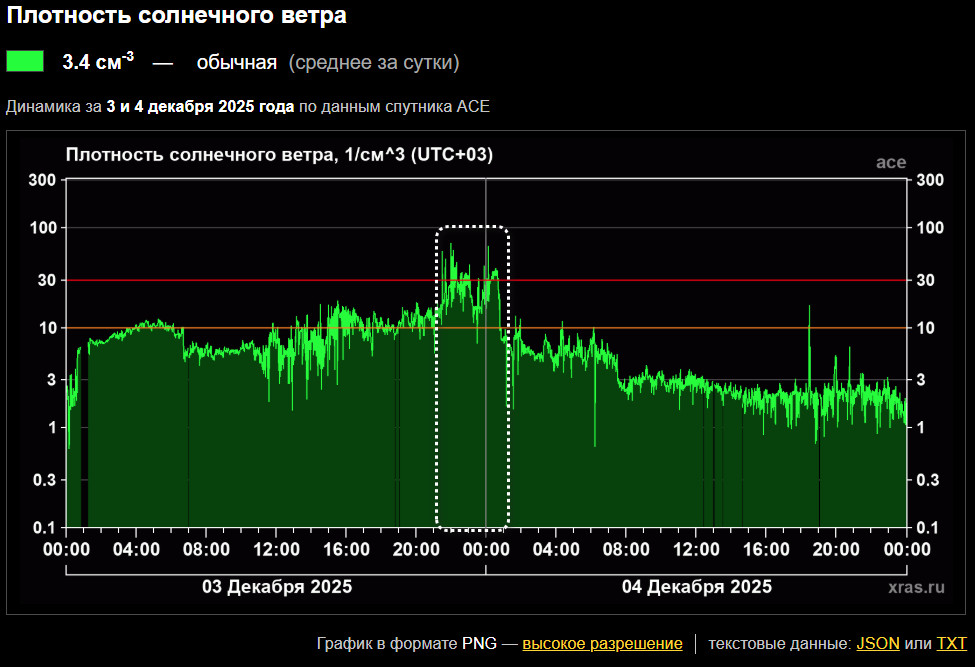Open the высокое разрешение PNG link
The width and height of the screenshot is (975, 667).
602,643
